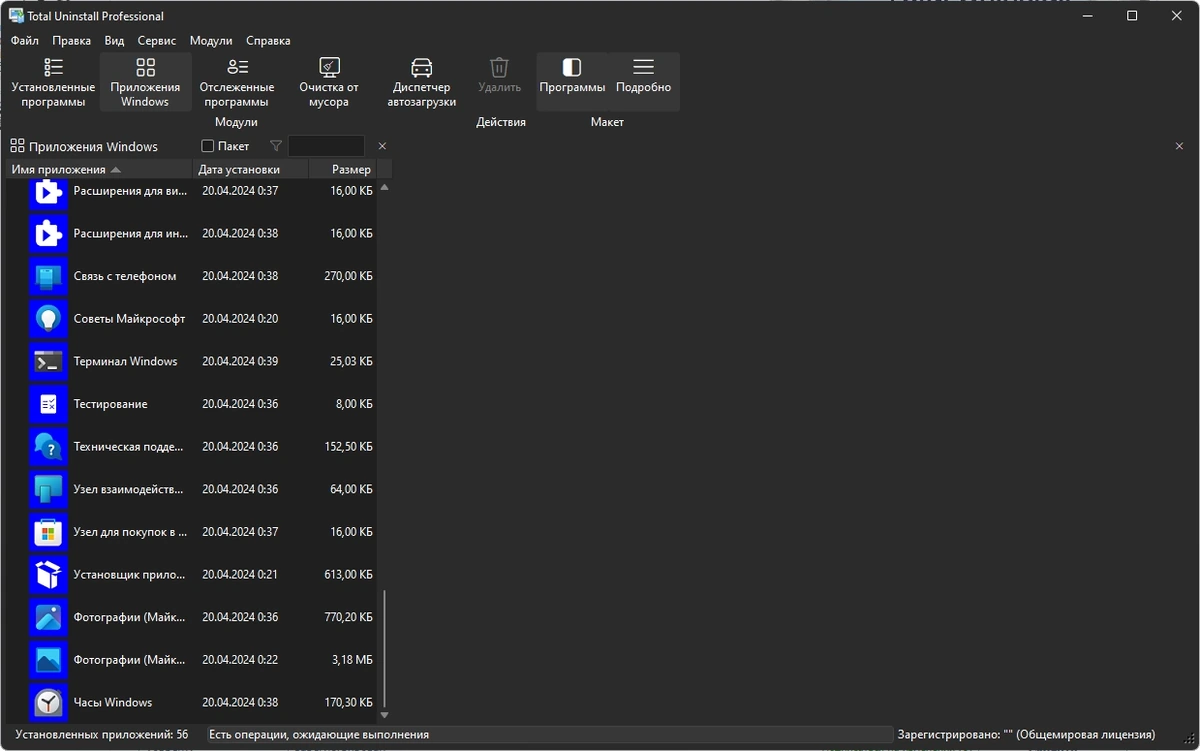
Task: Open the Вид menu
Action: tap(115, 41)
